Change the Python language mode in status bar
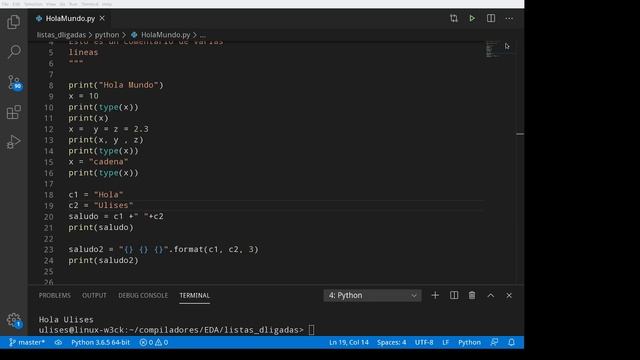 click(469, 342)
